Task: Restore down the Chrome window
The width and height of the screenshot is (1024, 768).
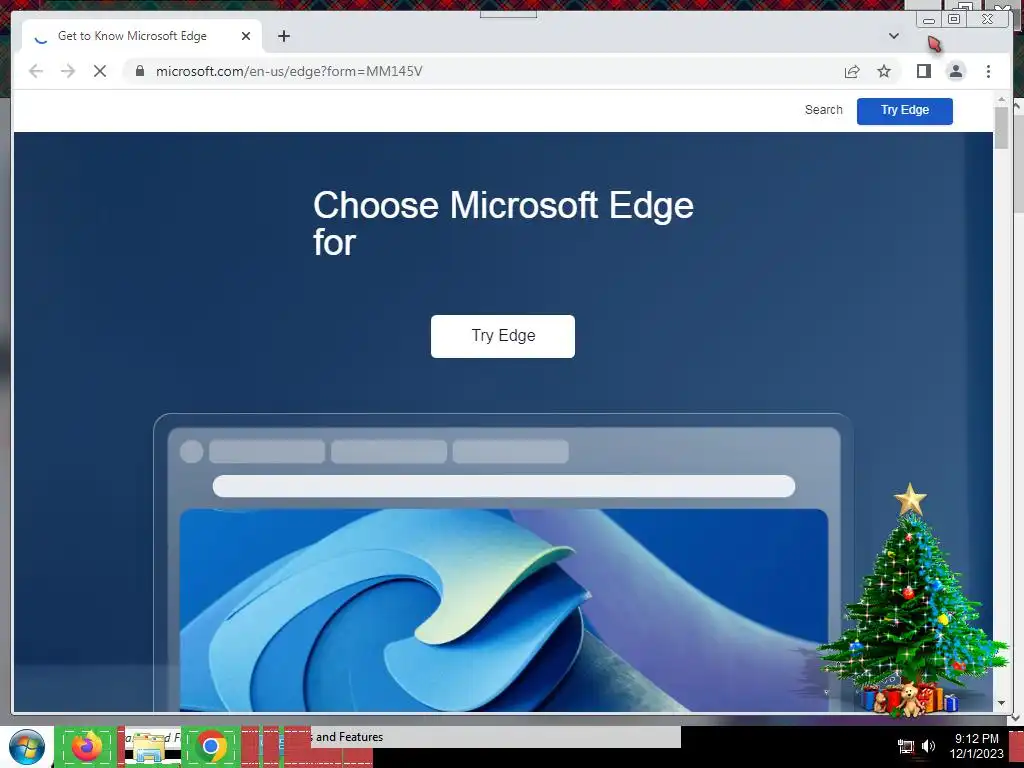Action: click(x=953, y=20)
